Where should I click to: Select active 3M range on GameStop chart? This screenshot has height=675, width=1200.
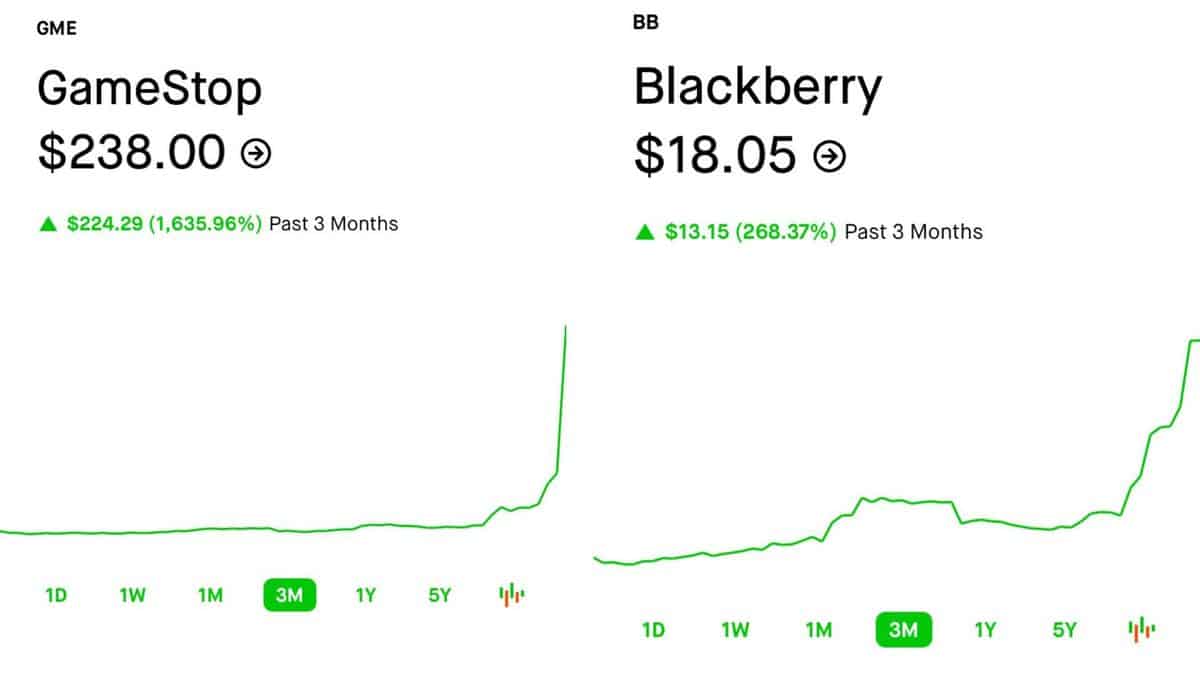click(290, 596)
